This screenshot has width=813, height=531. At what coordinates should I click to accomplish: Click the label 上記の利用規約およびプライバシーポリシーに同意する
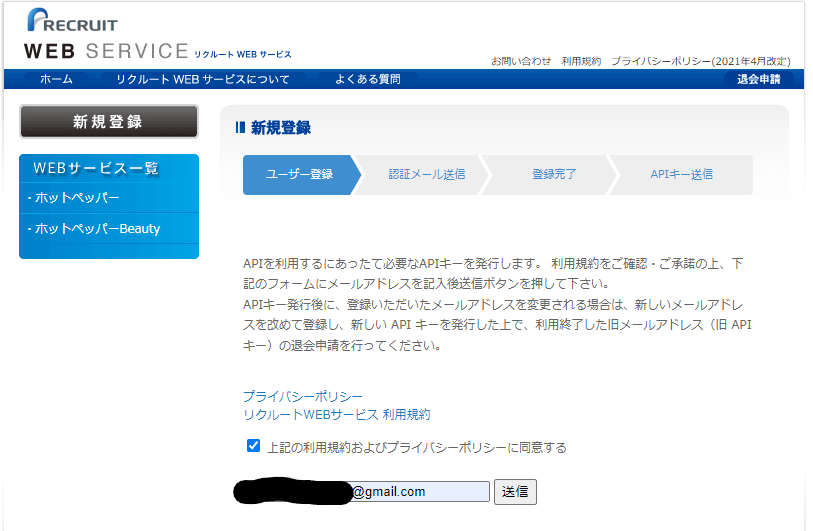click(416, 448)
